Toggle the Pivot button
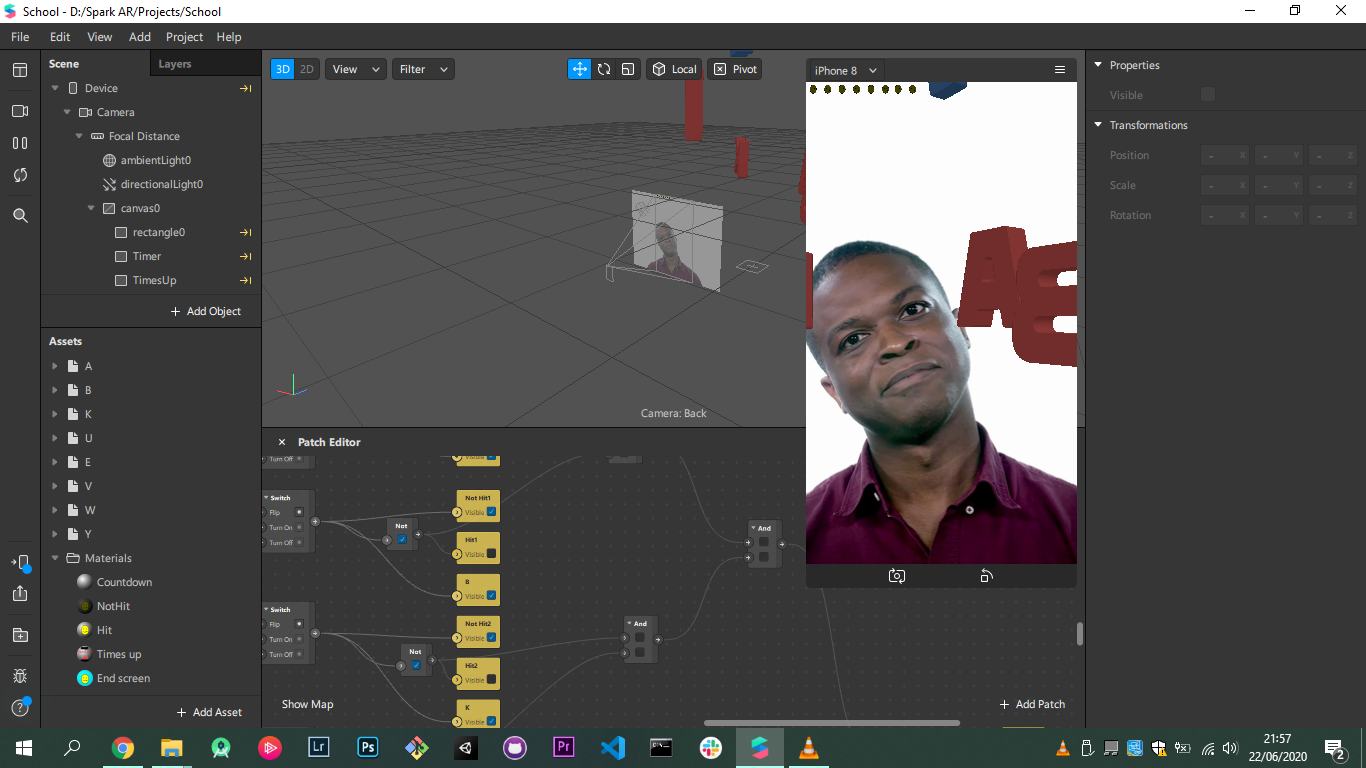This screenshot has height=768, width=1366. coord(735,69)
